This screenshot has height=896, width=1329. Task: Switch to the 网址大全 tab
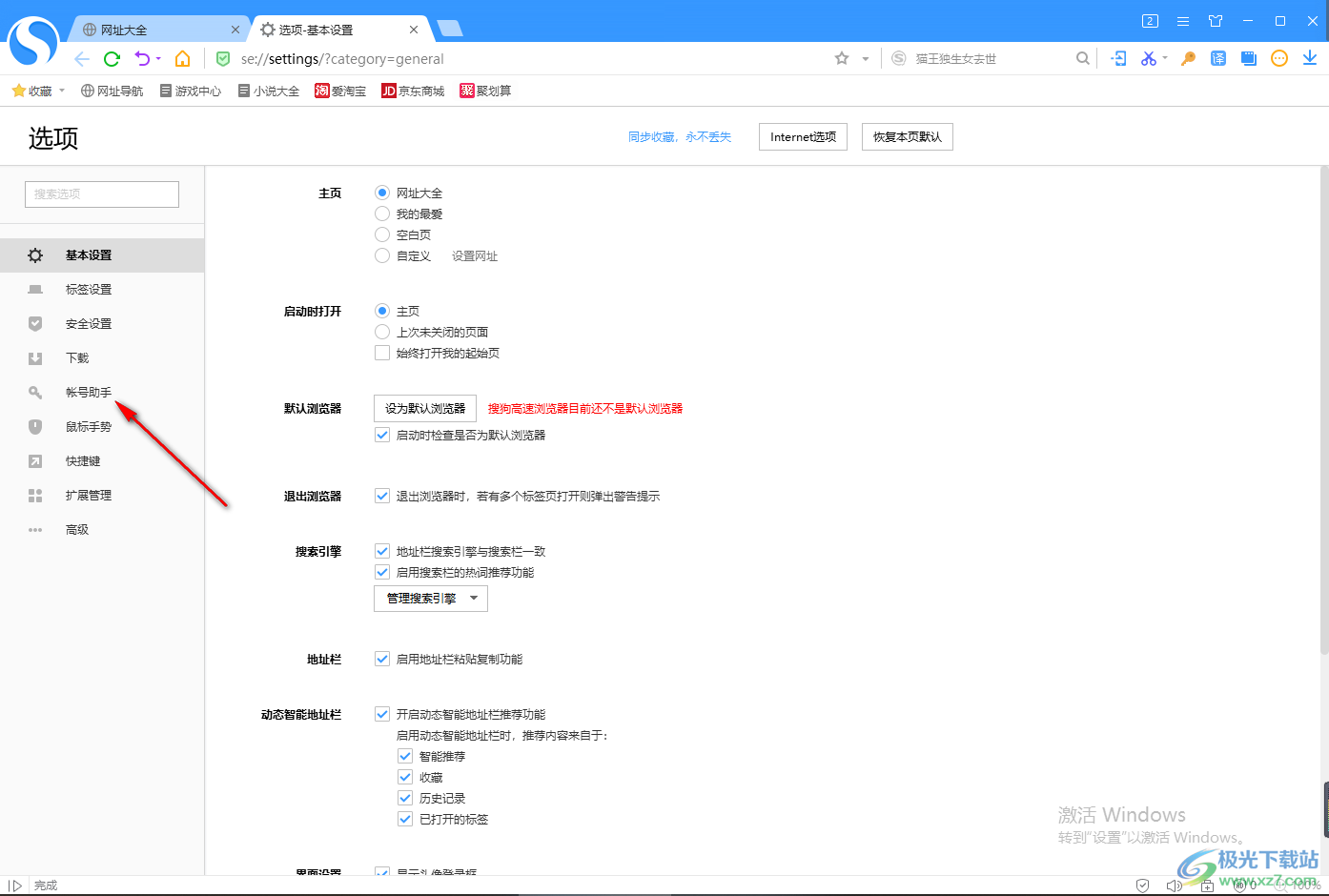coord(157,30)
